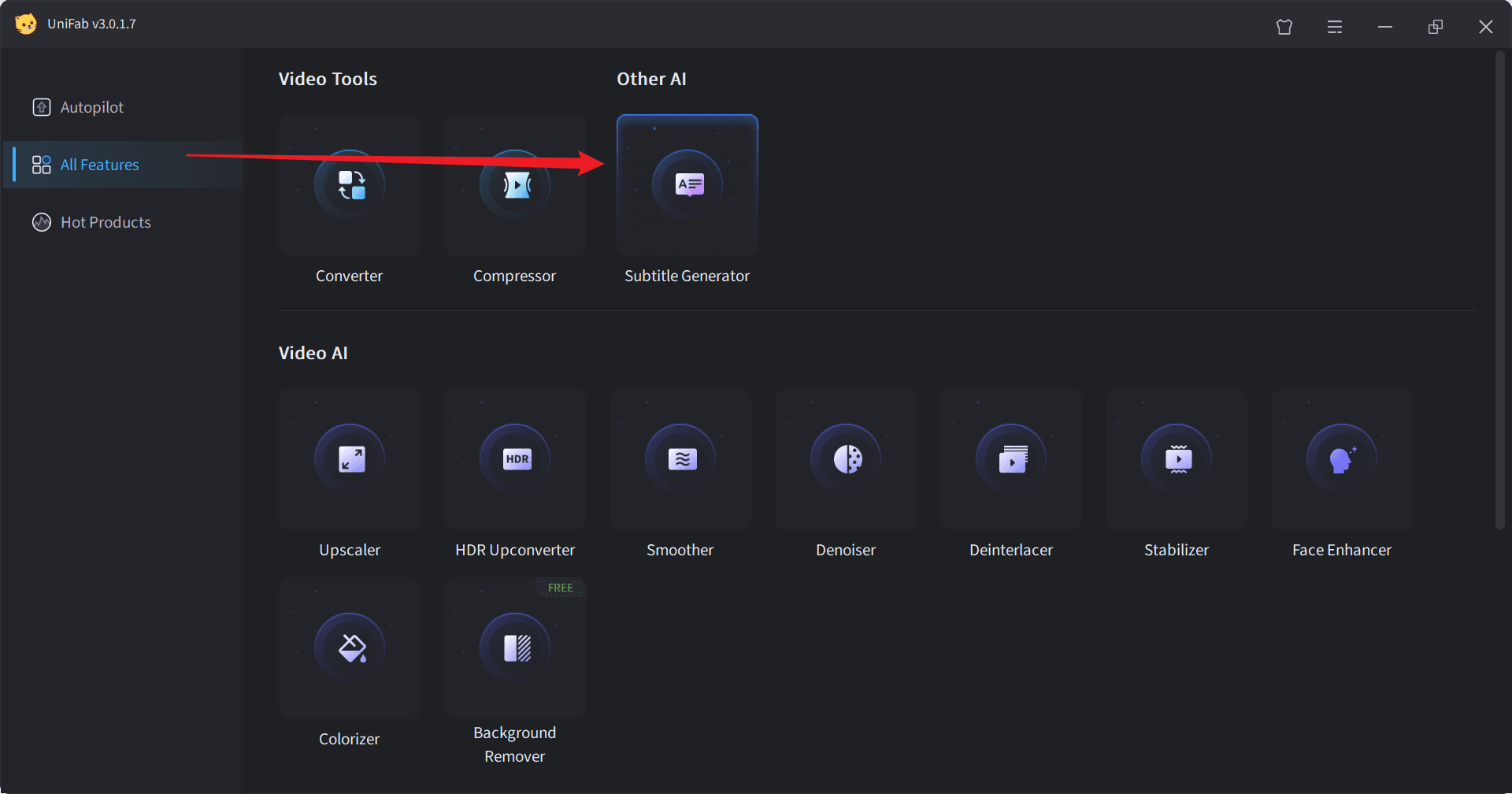1512x794 pixels.
Task: Click the Deinterlacer label
Action: [x=1011, y=550]
